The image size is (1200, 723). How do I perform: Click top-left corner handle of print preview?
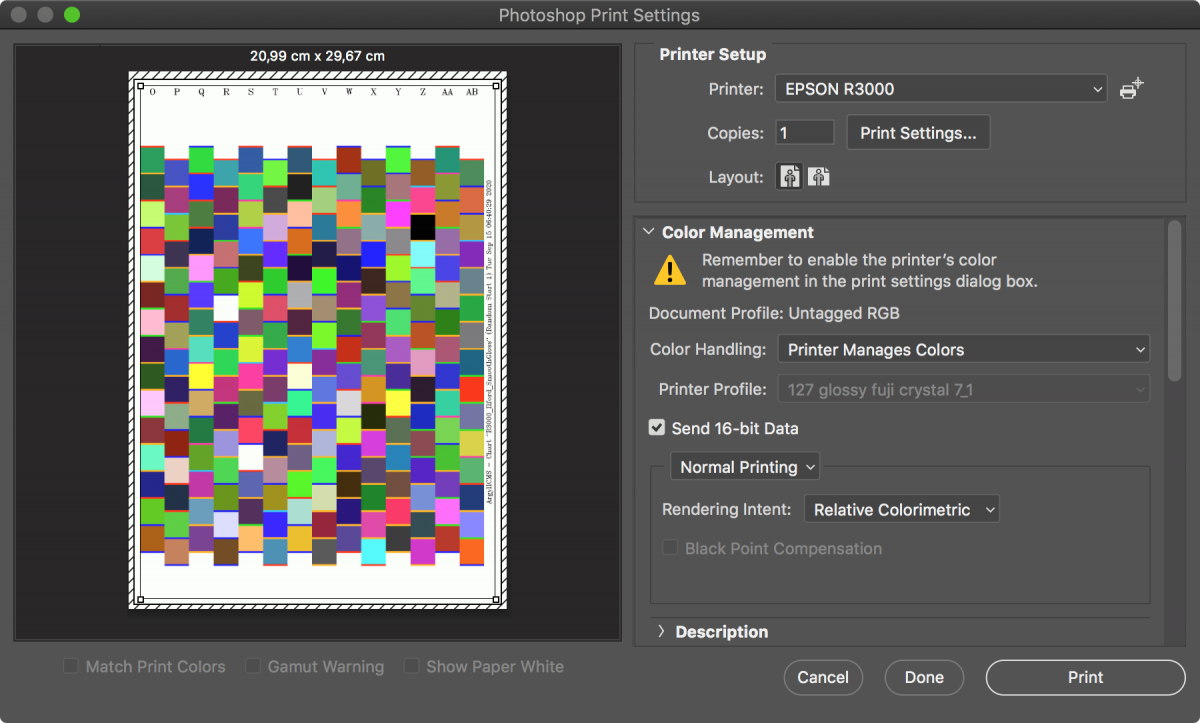tap(140, 85)
